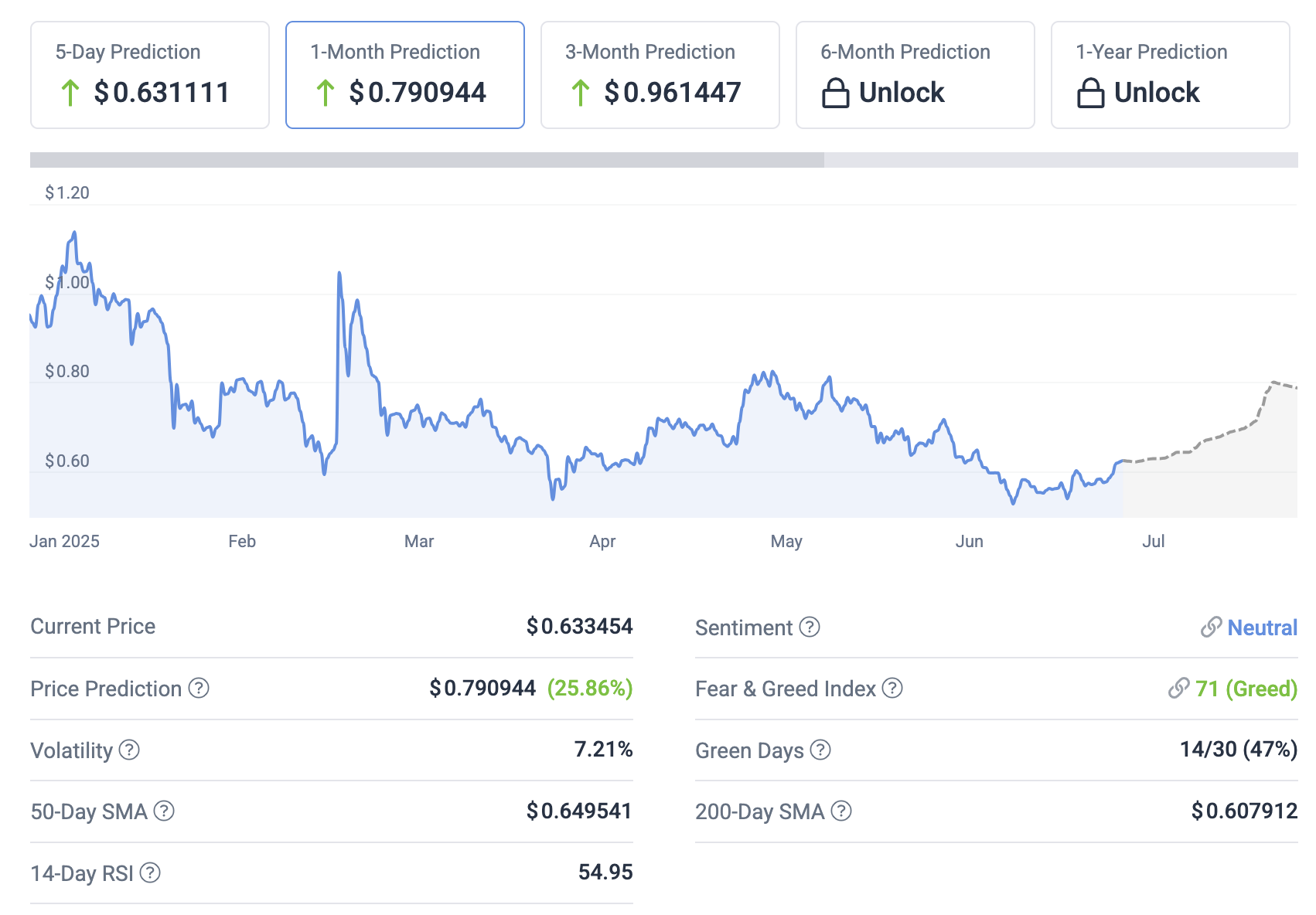
Task: Click the horizontal scrollbar under prediction cards
Action: point(427,160)
